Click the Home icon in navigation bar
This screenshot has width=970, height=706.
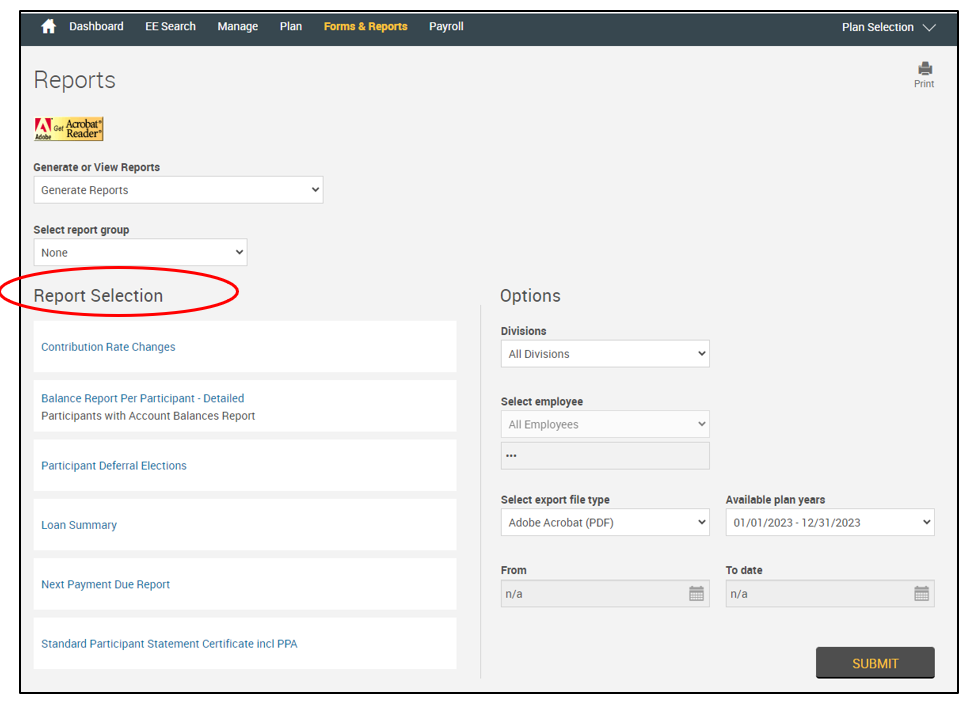[48, 27]
